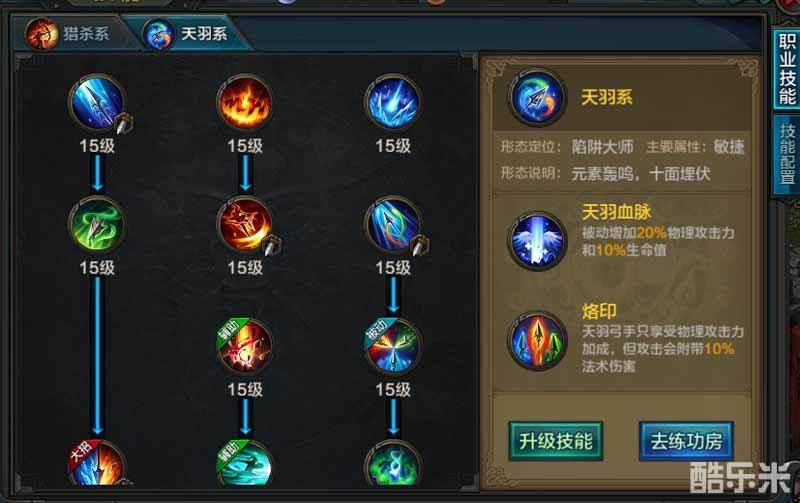Viewport: 800px width, 503px height.
Task: Select the blue ice shards skill icon
Action: pyautogui.click(x=393, y=102)
